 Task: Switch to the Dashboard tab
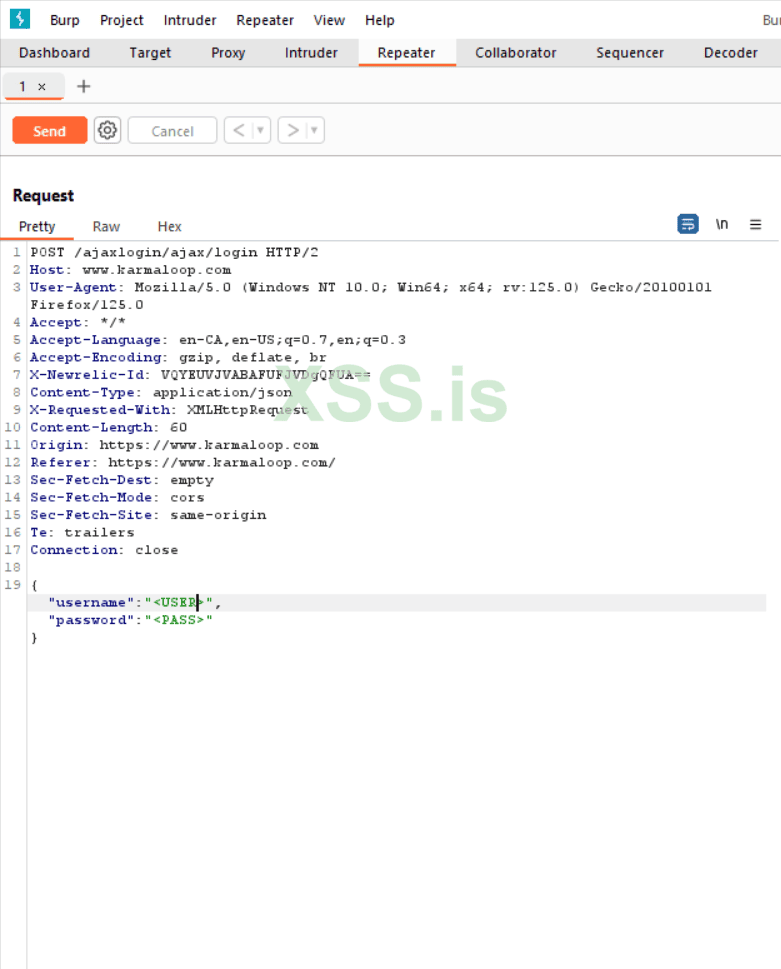coord(54,53)
